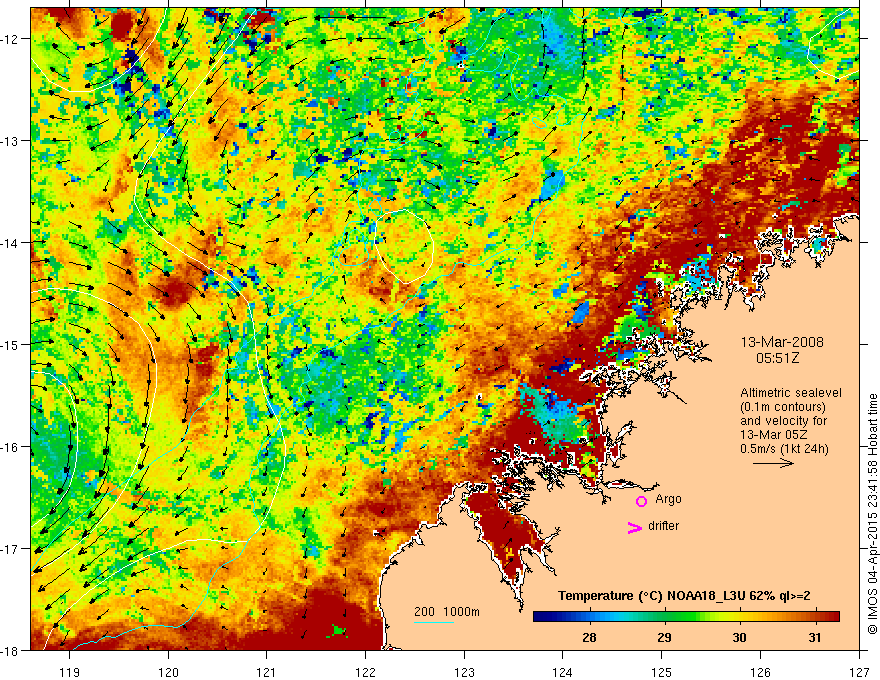
Task: Click the latitude axis label '-12'
Action: pyautogui.click(x=10, y=39)
